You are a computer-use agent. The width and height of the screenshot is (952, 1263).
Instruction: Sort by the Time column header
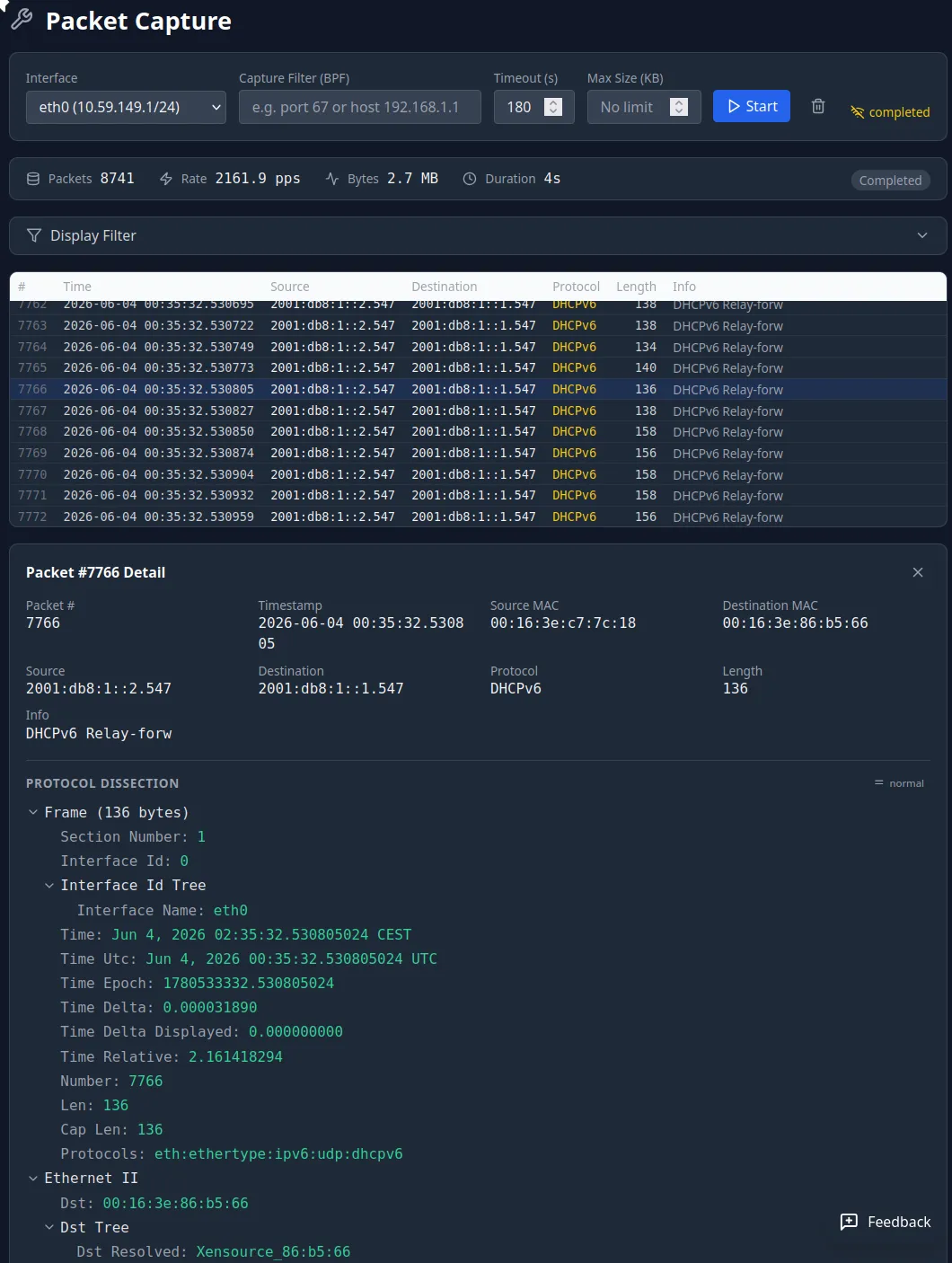click(77, 287)
